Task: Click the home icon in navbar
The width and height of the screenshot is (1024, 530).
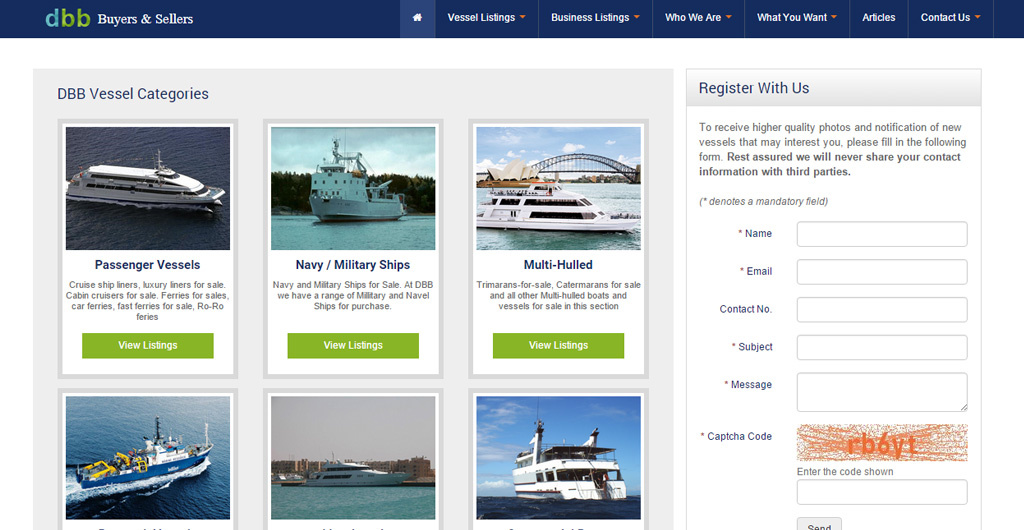Action: [x=417, y=18]
